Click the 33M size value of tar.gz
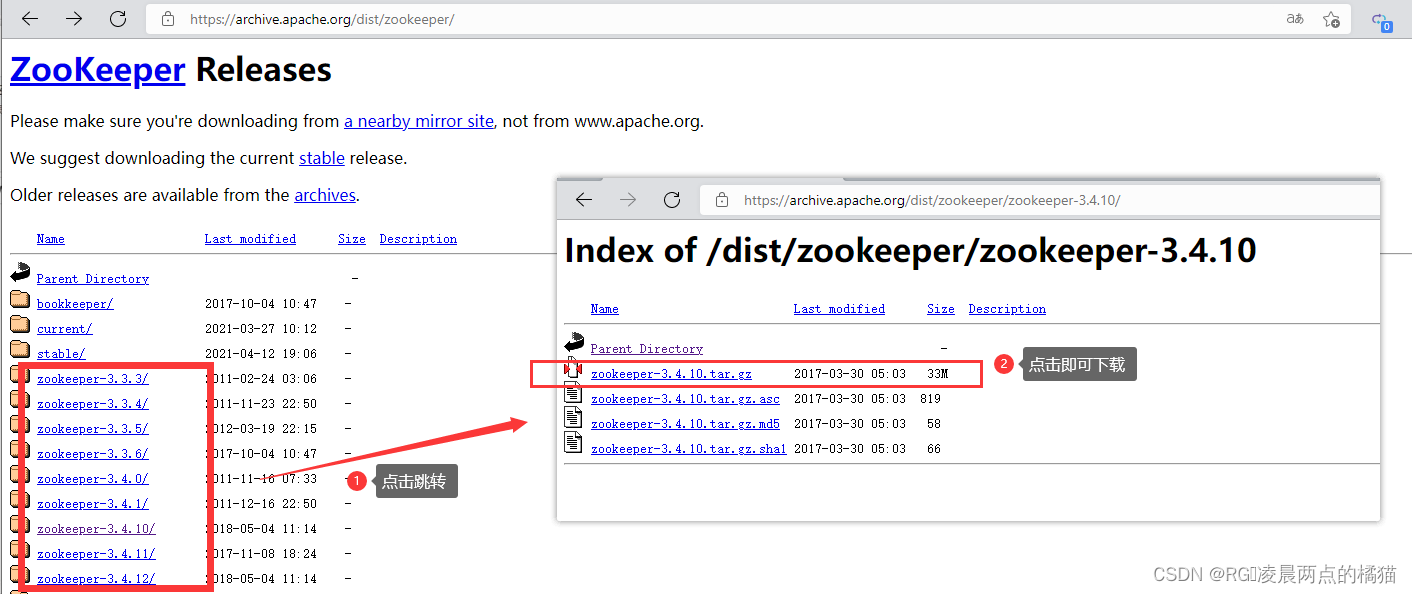This screenshot has height=594, width=1412. [937, 374]
